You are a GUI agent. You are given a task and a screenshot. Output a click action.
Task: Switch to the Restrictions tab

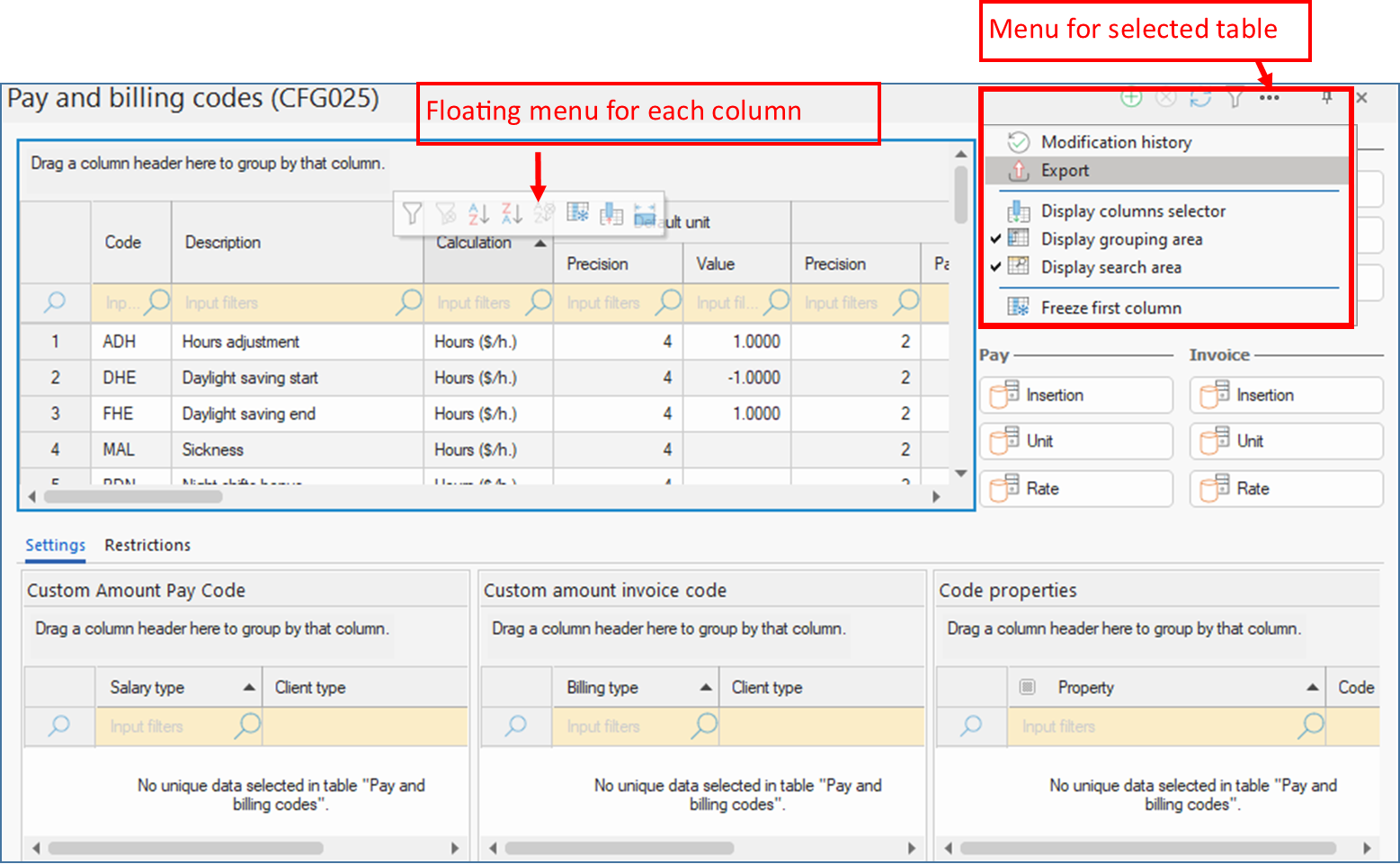pos(147,545)
